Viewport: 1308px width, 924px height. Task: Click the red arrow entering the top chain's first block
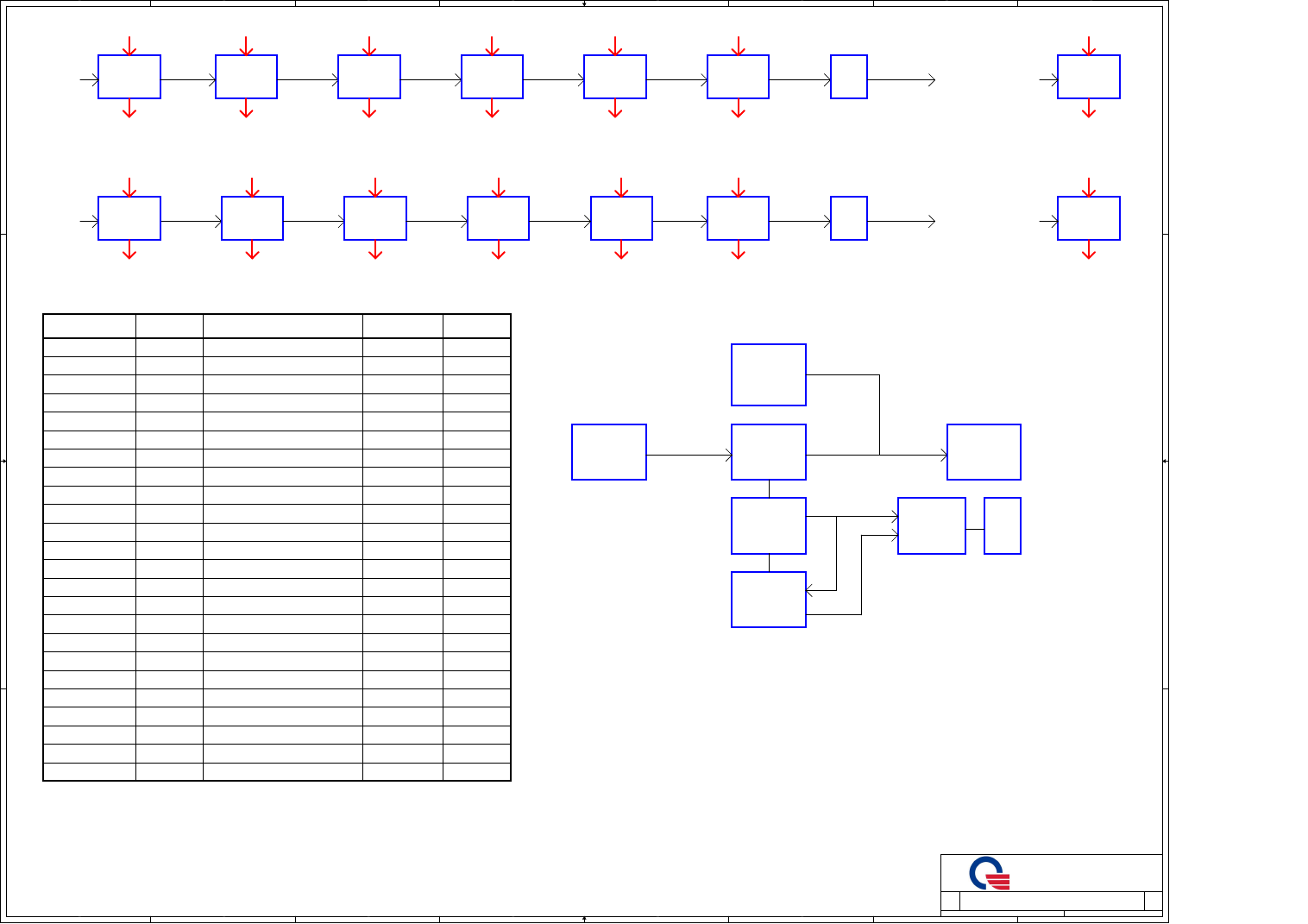pos(129,46)
